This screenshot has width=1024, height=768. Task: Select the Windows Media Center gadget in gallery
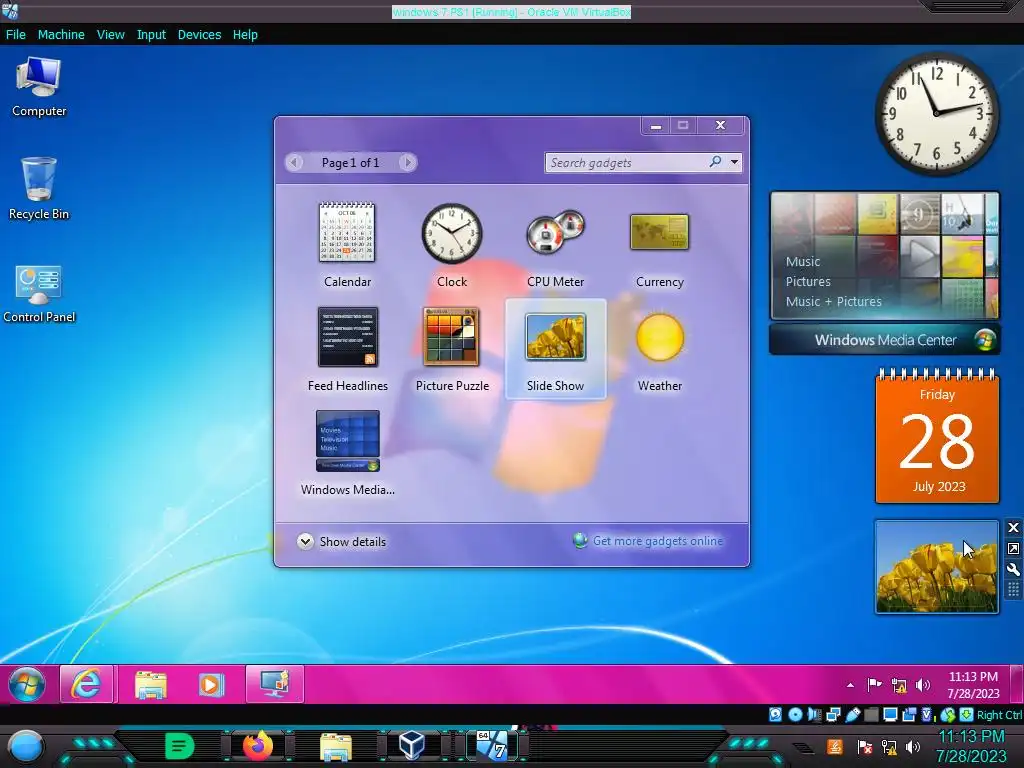[x=347, y=453]
